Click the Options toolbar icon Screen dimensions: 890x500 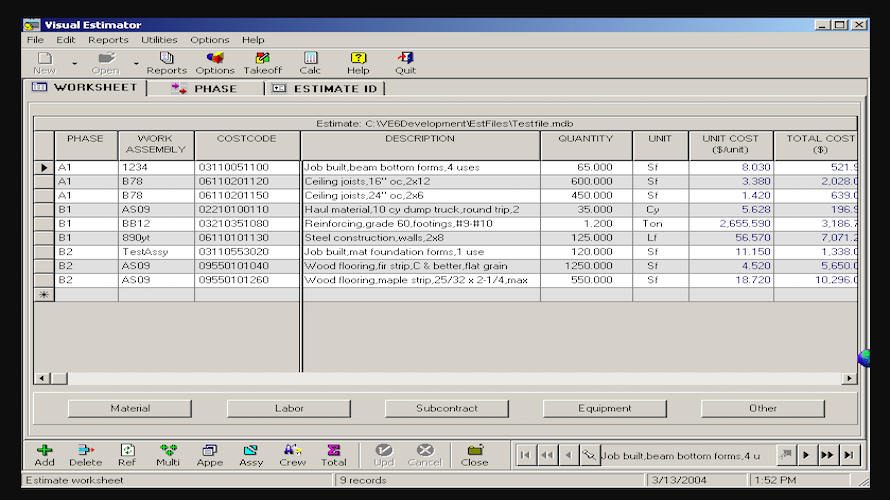pos(214,63)
